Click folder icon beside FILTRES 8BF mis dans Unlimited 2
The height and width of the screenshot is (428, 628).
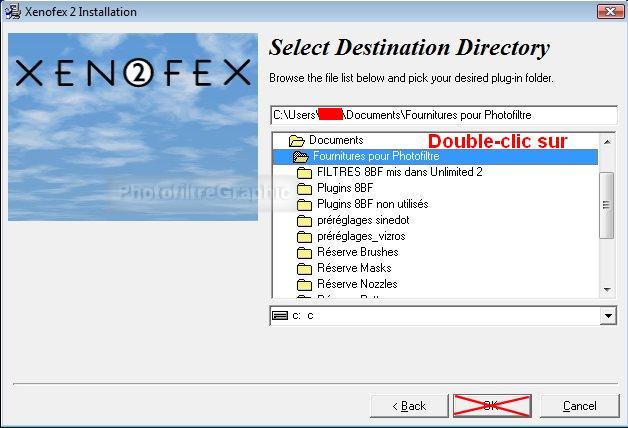tap(304, 173)
